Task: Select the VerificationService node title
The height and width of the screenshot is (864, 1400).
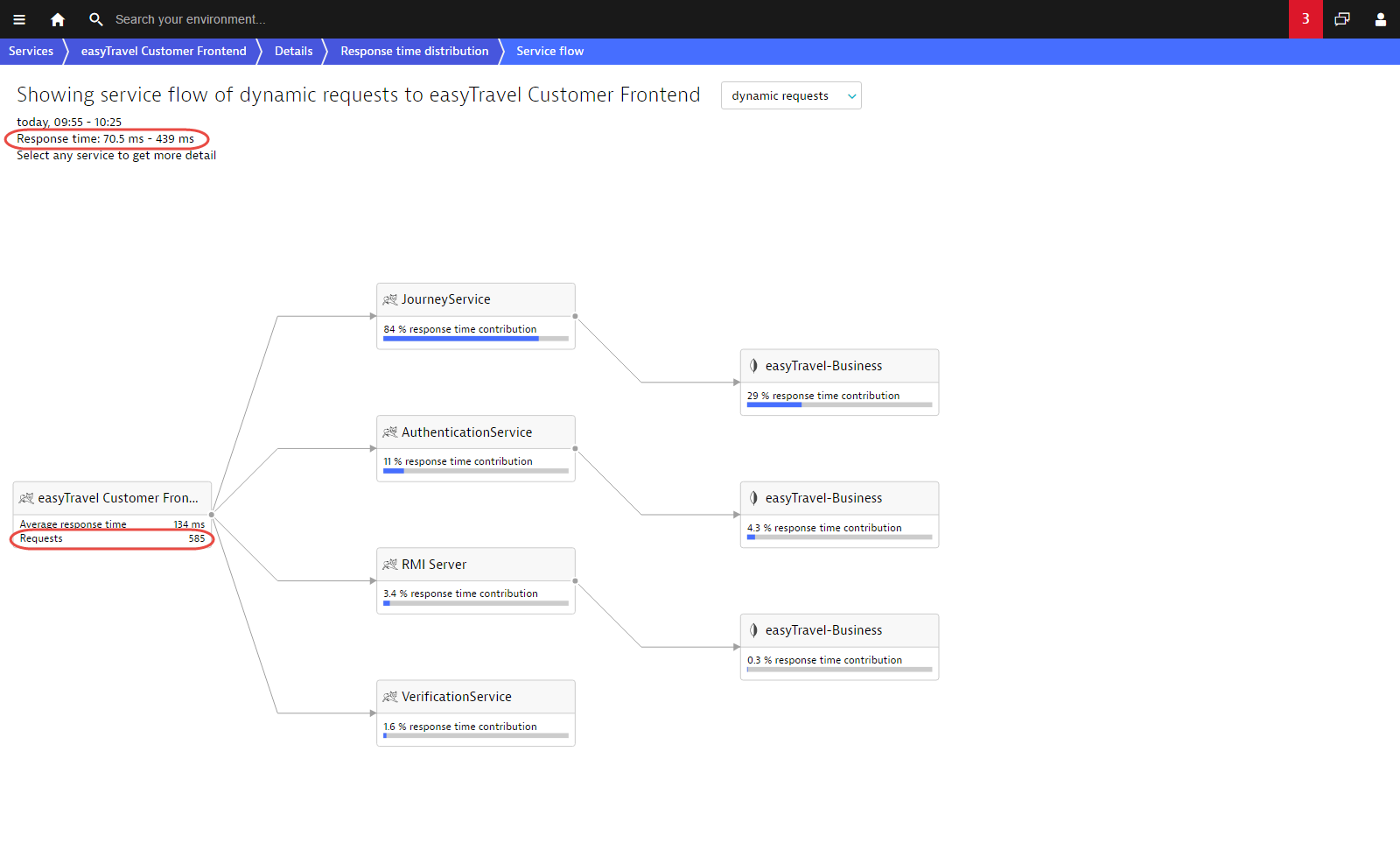Action: point(457,697)
